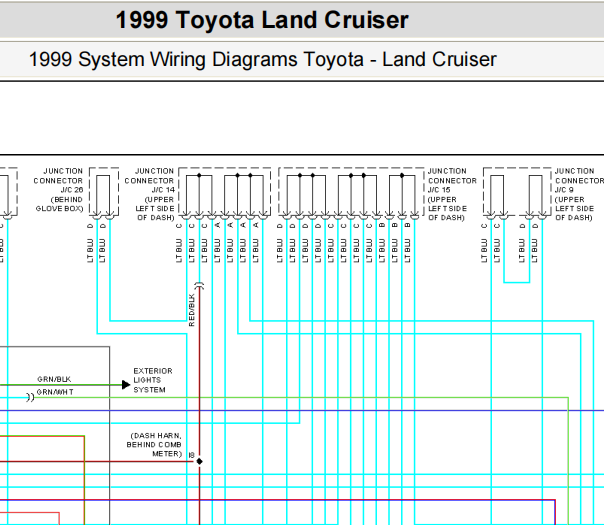Click the black arrow pointing to Exterior Lights System

point(126,384)
